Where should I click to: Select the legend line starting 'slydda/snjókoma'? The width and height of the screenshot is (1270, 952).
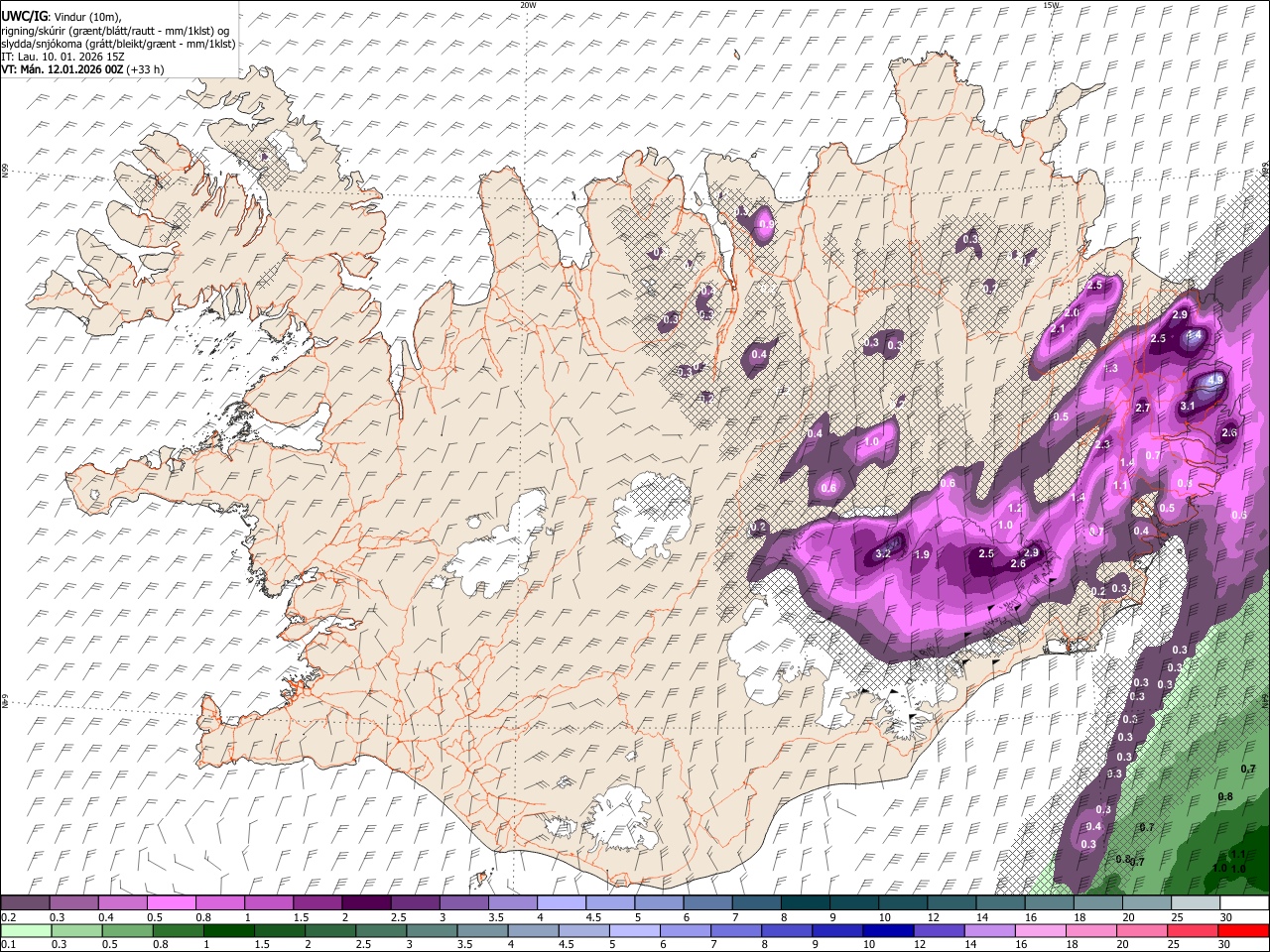click(118, 44)
